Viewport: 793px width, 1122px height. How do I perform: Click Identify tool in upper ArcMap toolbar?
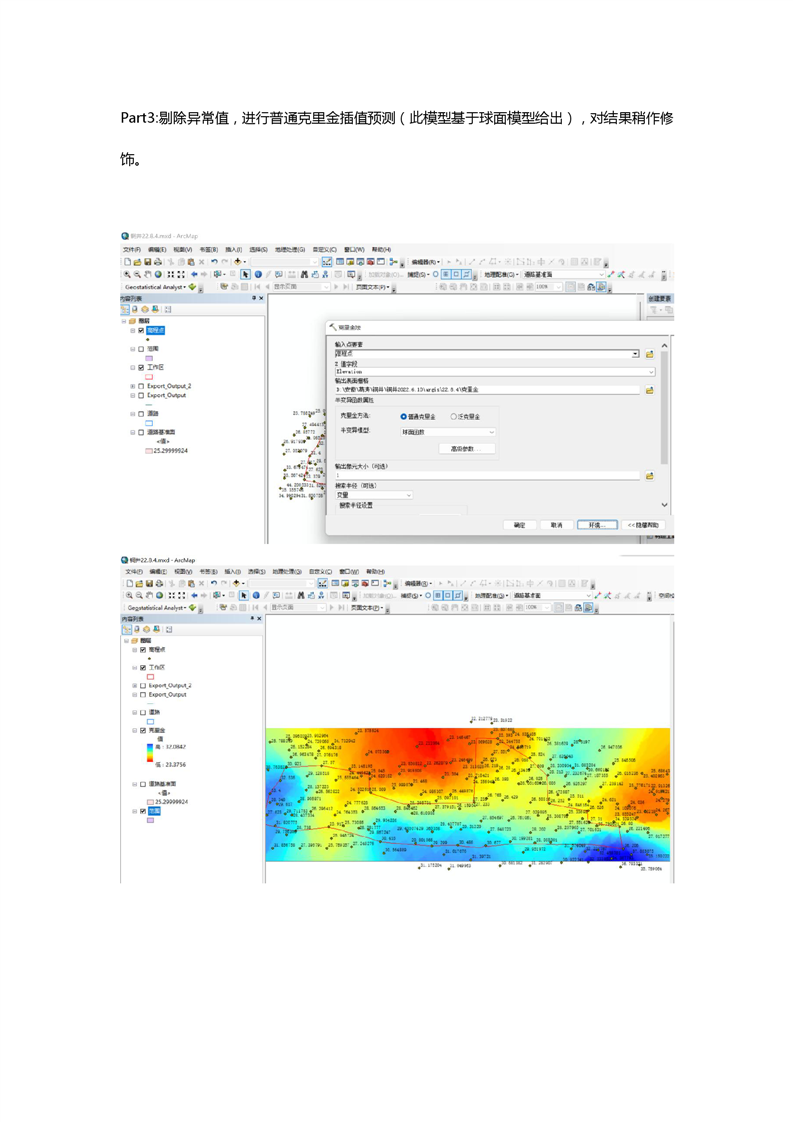(257, 274)
